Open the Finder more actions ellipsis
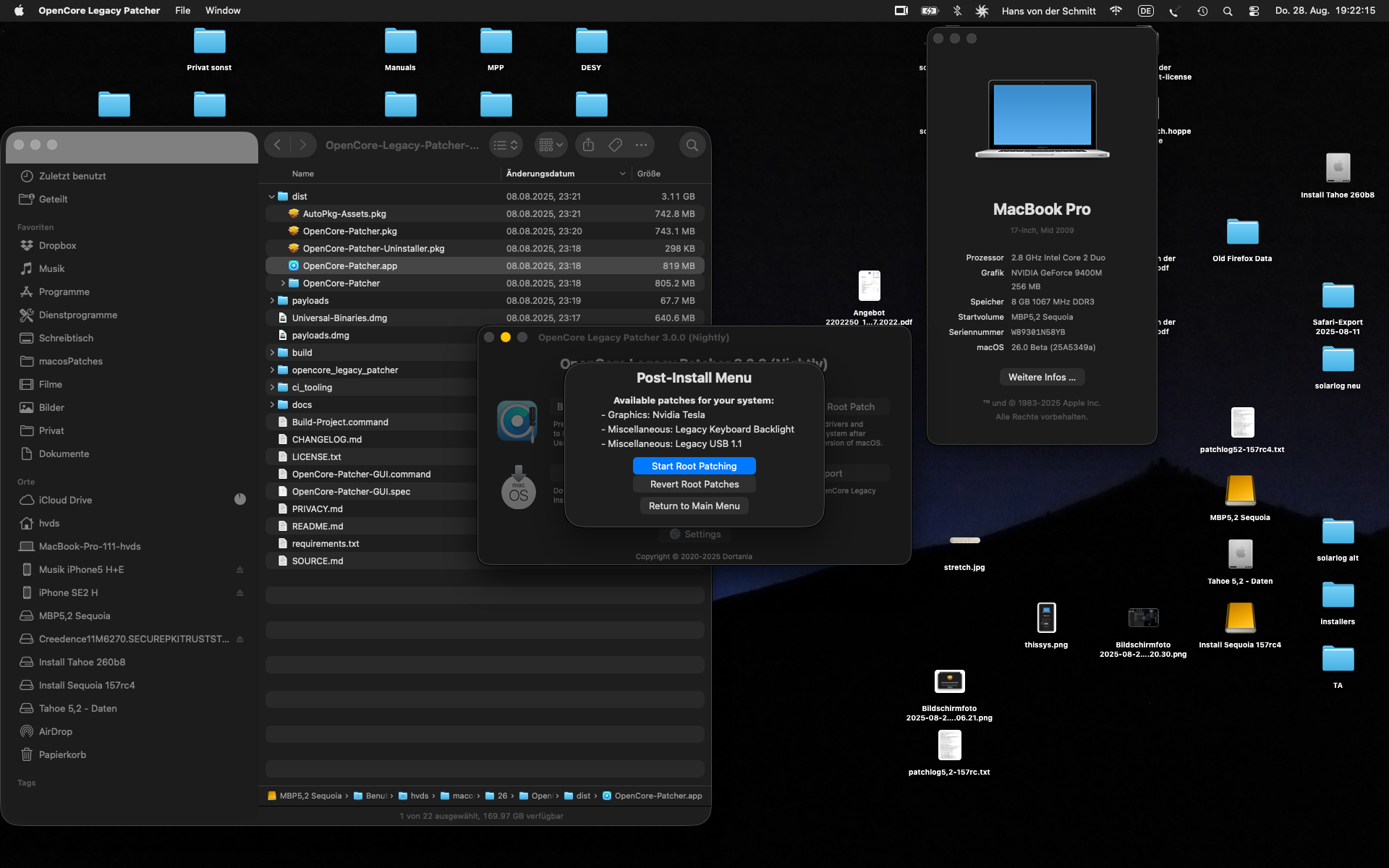Viewport: 1389px width, 868px height. click(641, 145)
